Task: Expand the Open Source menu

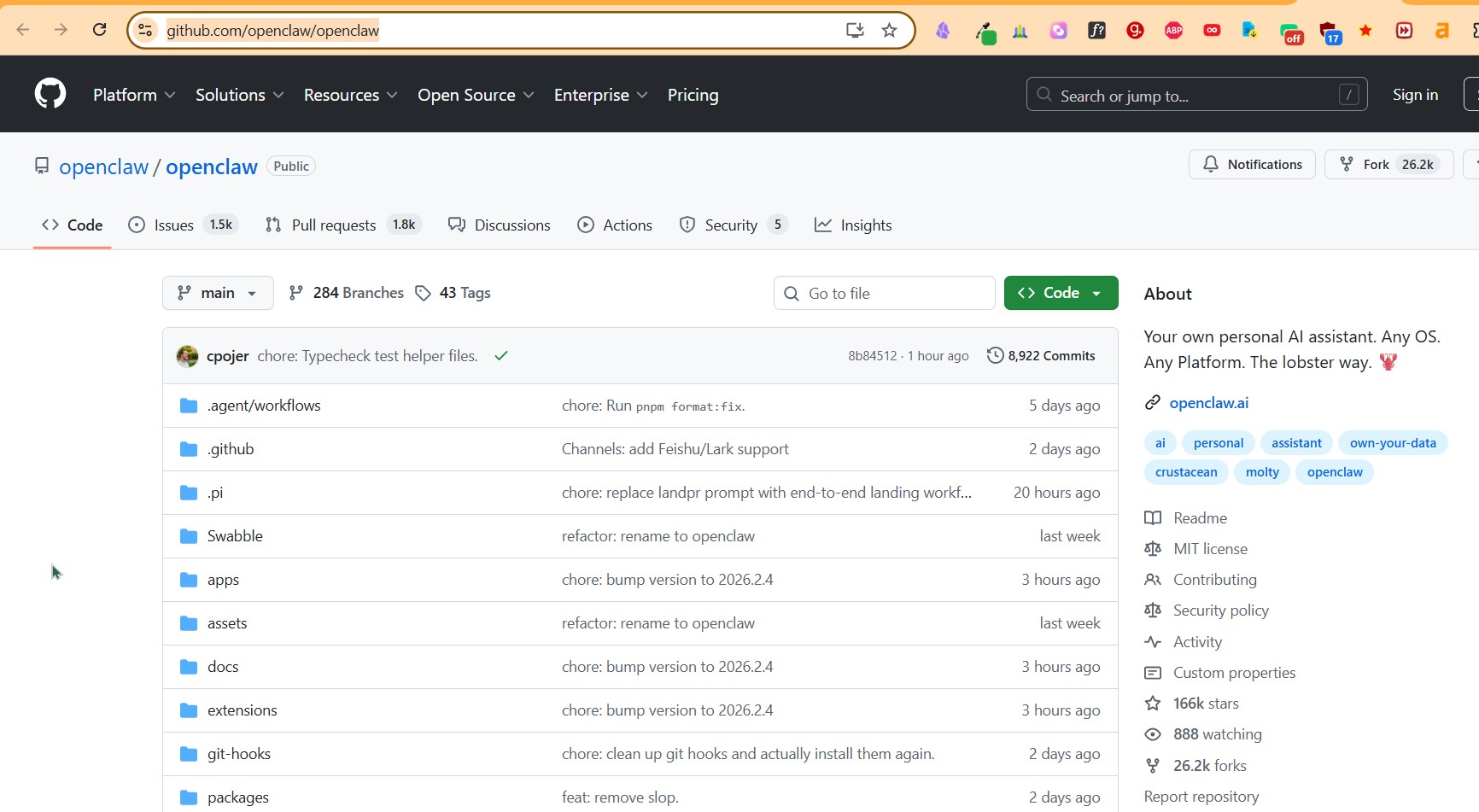Action: (476, 95)
